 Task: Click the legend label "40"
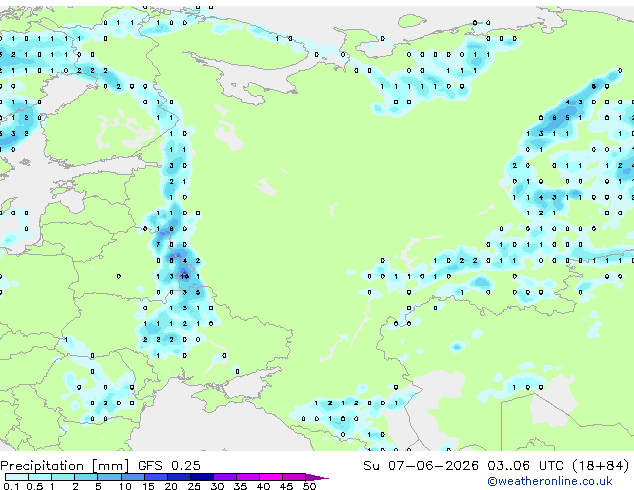click(x=263, y=486)
